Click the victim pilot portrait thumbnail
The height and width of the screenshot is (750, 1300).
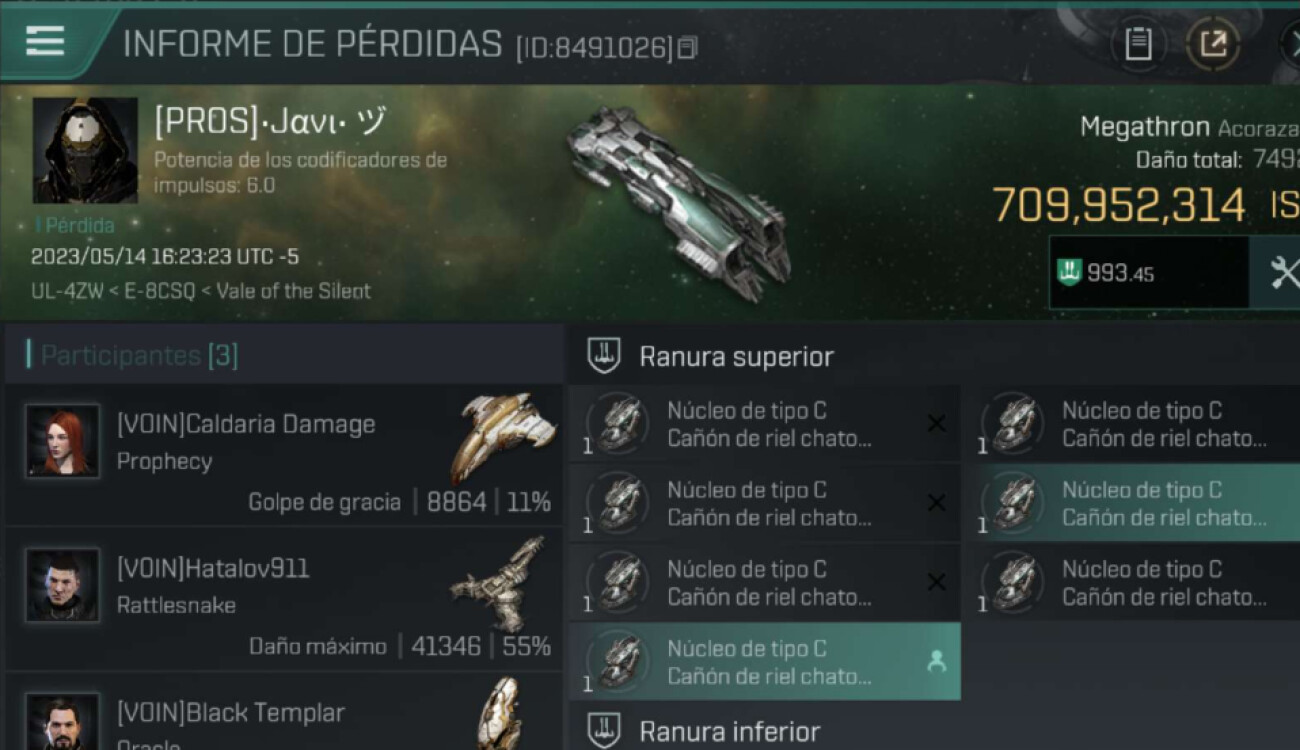coord(85,150)
